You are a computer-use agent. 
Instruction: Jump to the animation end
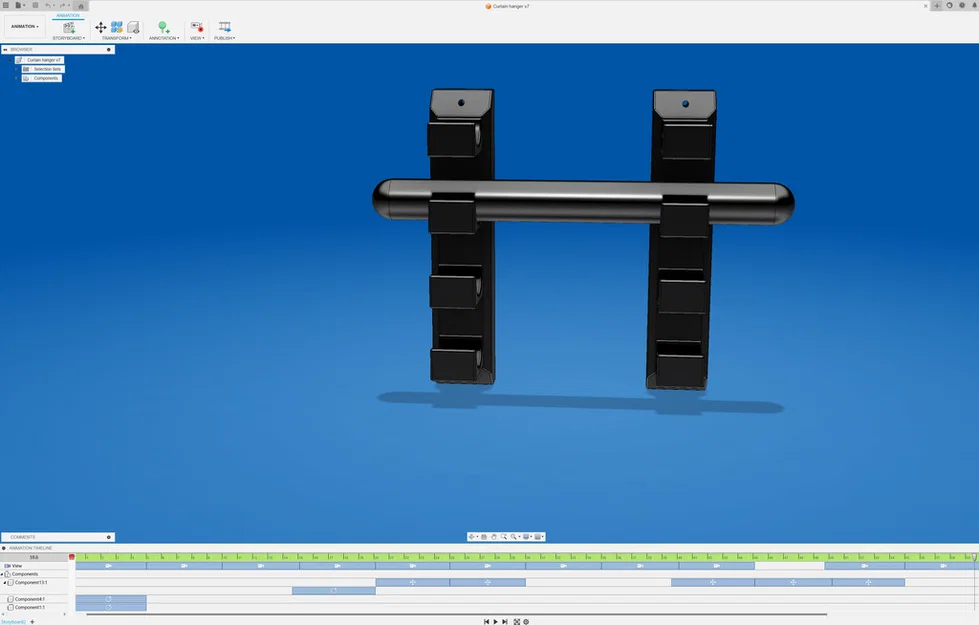[505, 622]
